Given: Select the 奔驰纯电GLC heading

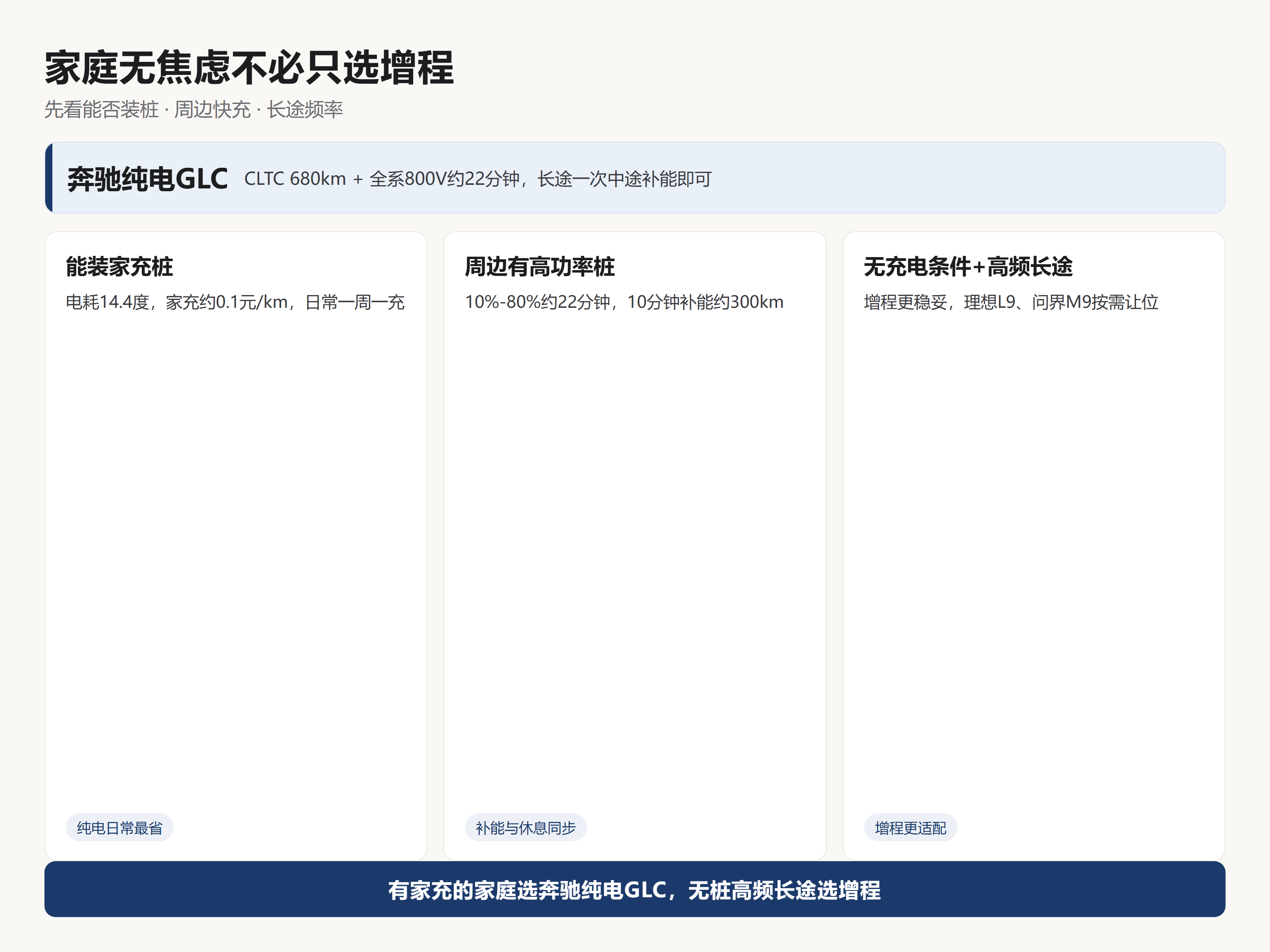Looking at the screenshot, I should [x=148, y=179].
